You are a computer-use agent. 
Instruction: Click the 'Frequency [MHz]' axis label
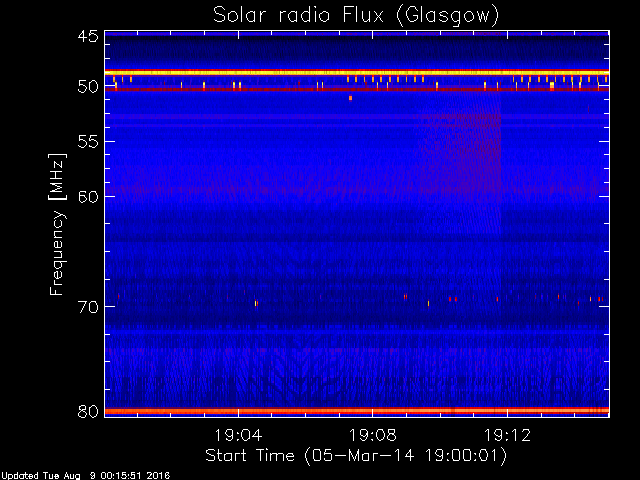pos(57,224)
